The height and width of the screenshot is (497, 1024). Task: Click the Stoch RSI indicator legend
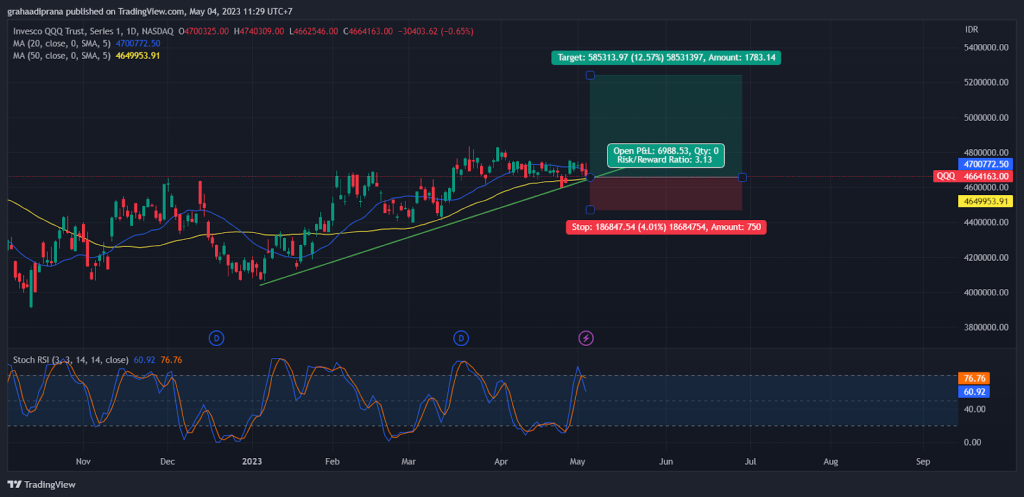[97, 359]
